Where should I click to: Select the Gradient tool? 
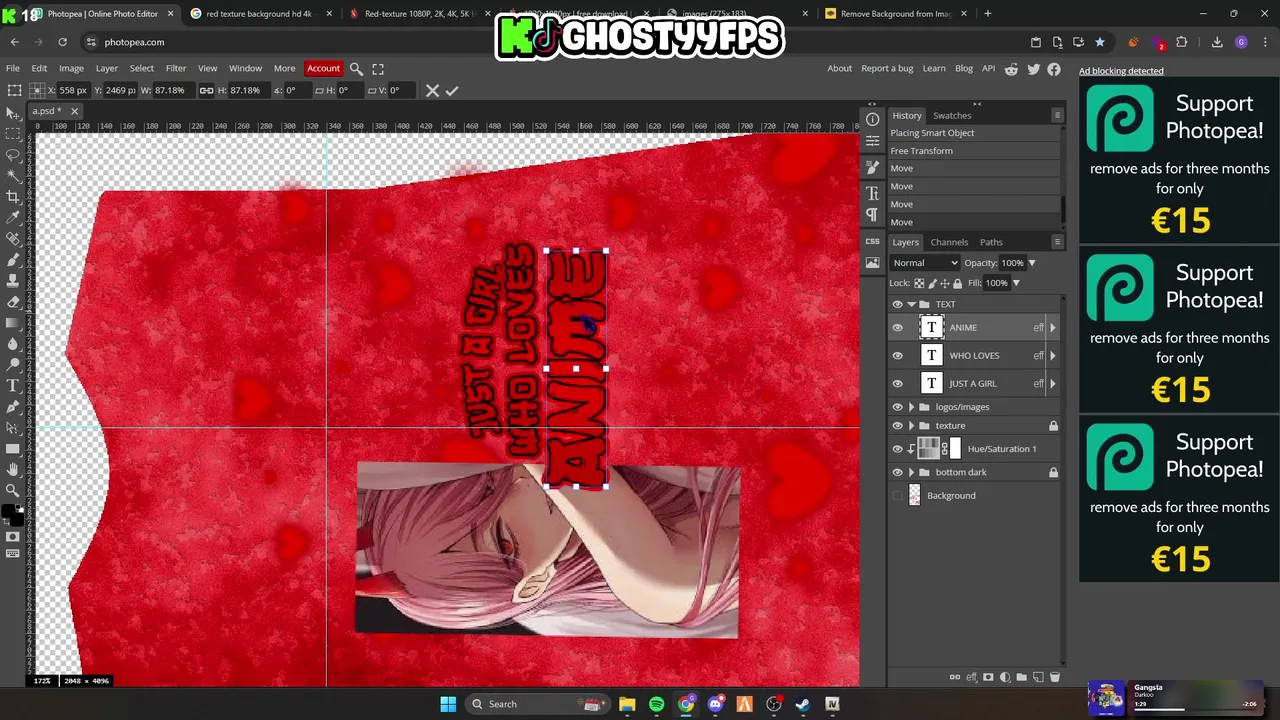coord(13,323)
